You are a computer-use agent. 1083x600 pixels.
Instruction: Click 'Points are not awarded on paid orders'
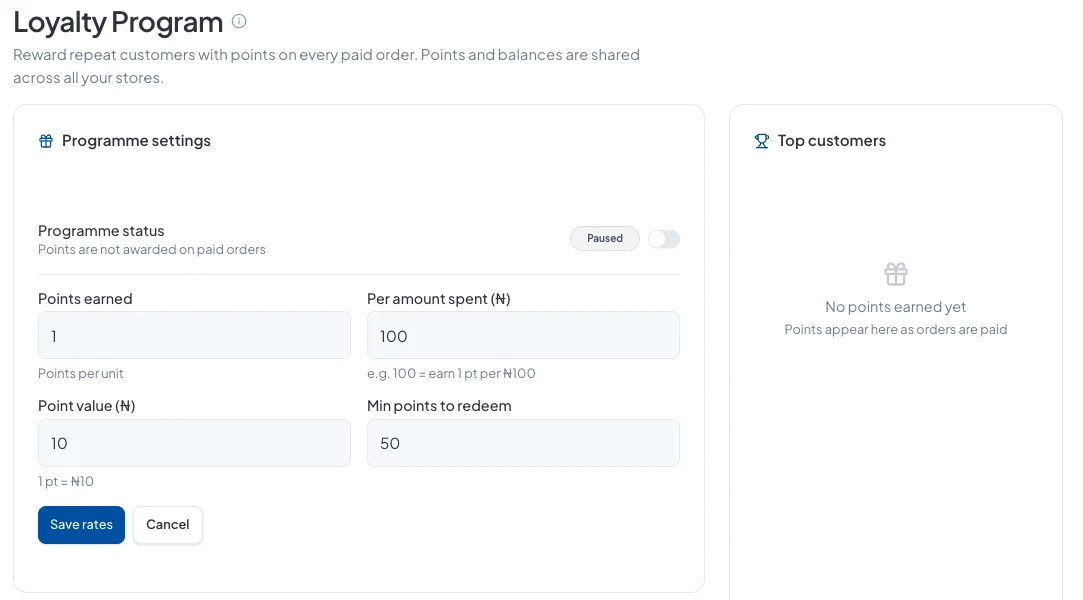152,249
